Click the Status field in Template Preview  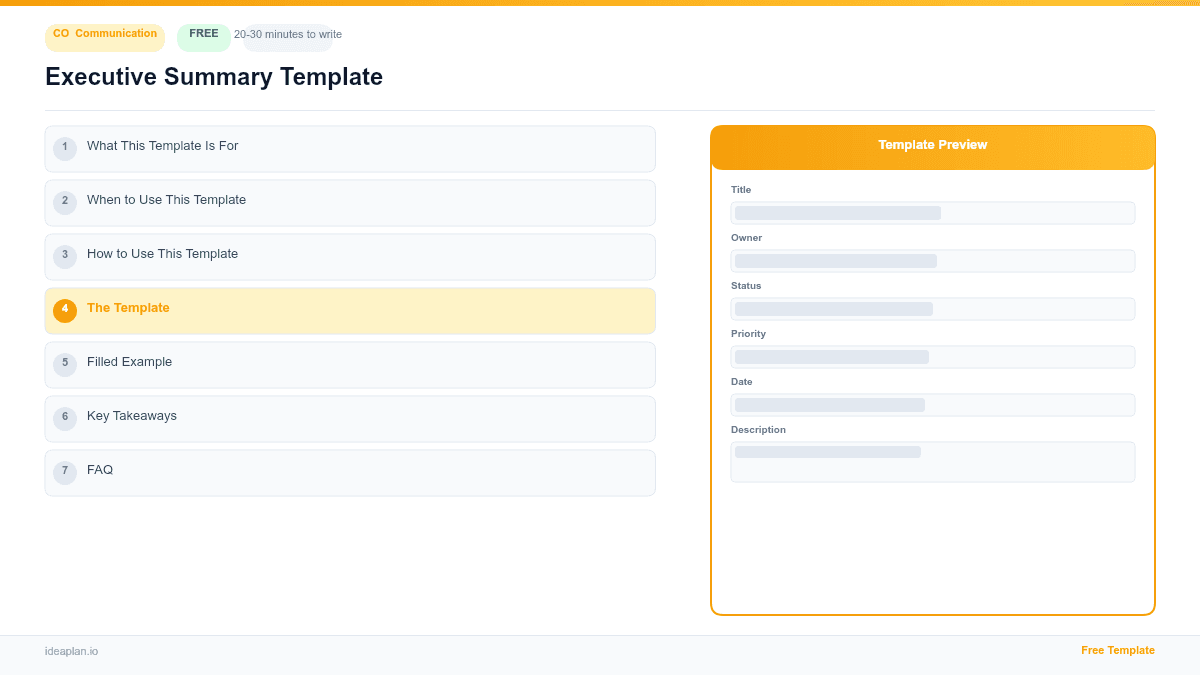click(932, 308)
